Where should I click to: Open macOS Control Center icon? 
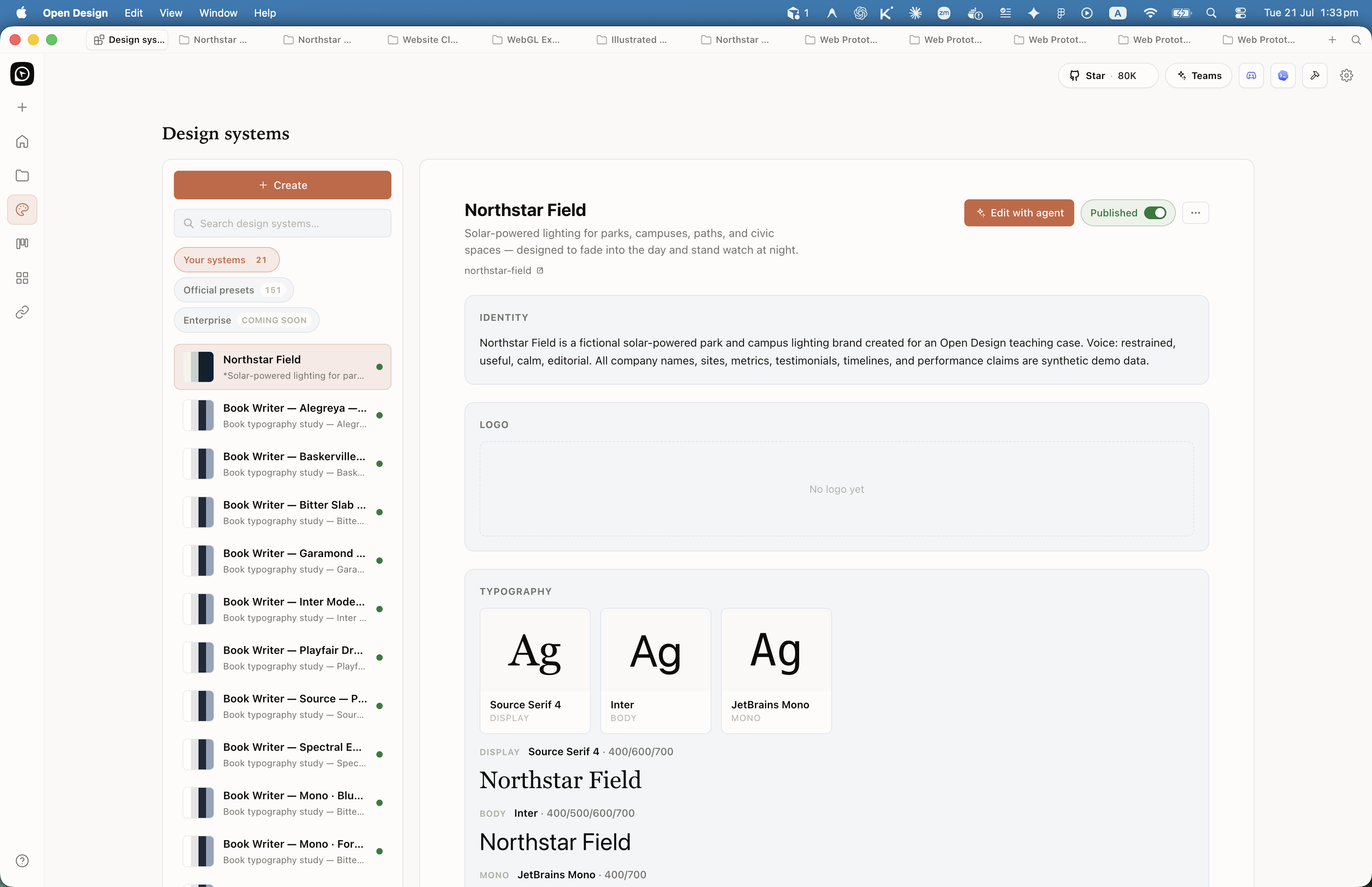coord(1240,13)
